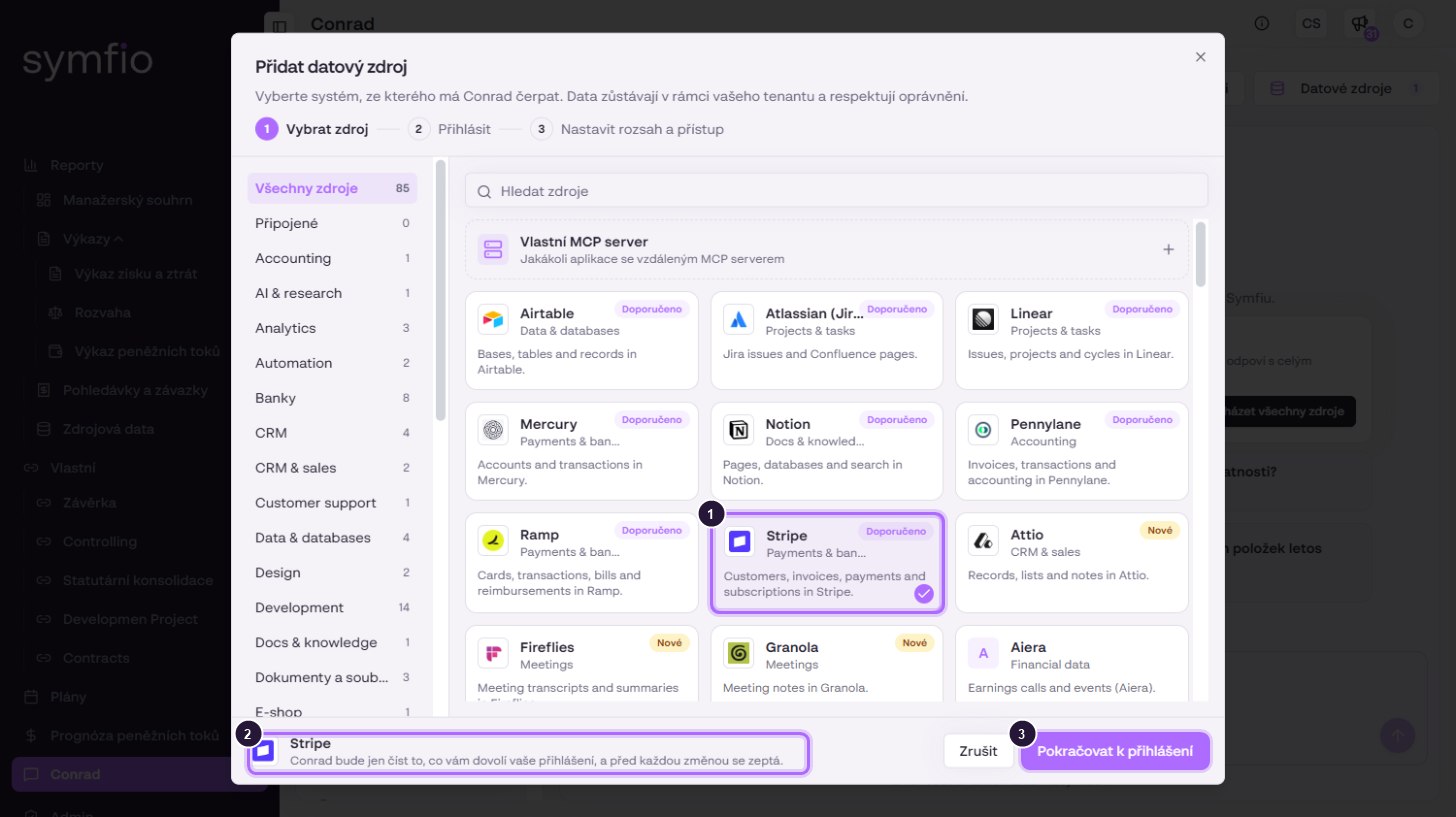Pick the Aiera financial data card
Screen dimensions: 1456x817
[1072, 664]
